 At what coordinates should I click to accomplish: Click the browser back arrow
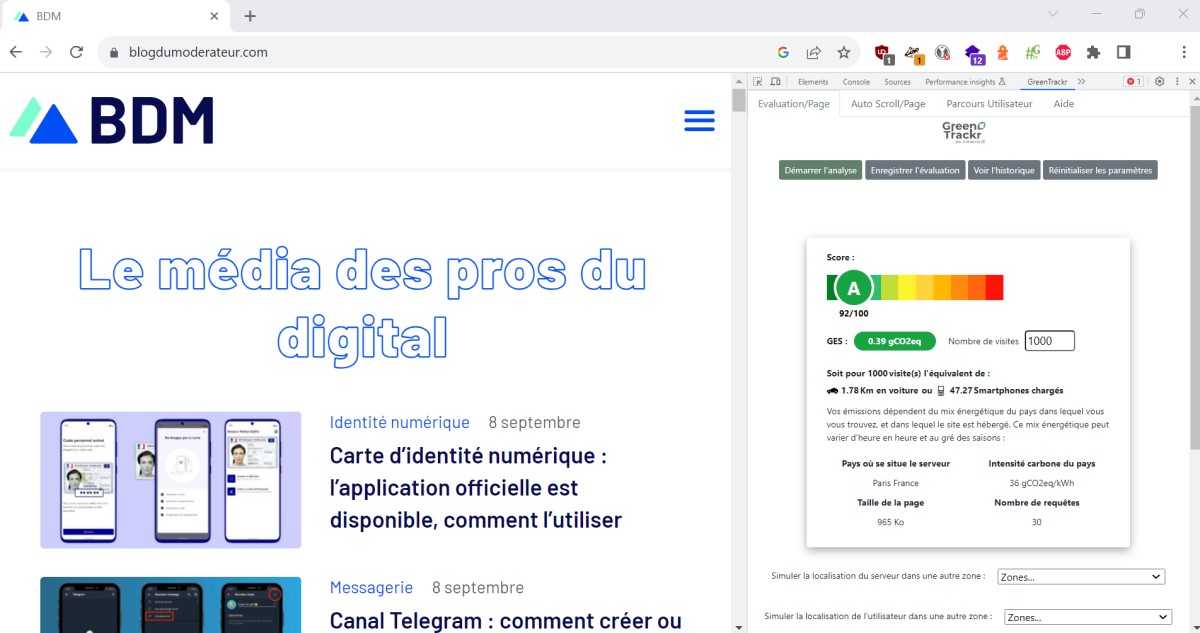[16, 52]
